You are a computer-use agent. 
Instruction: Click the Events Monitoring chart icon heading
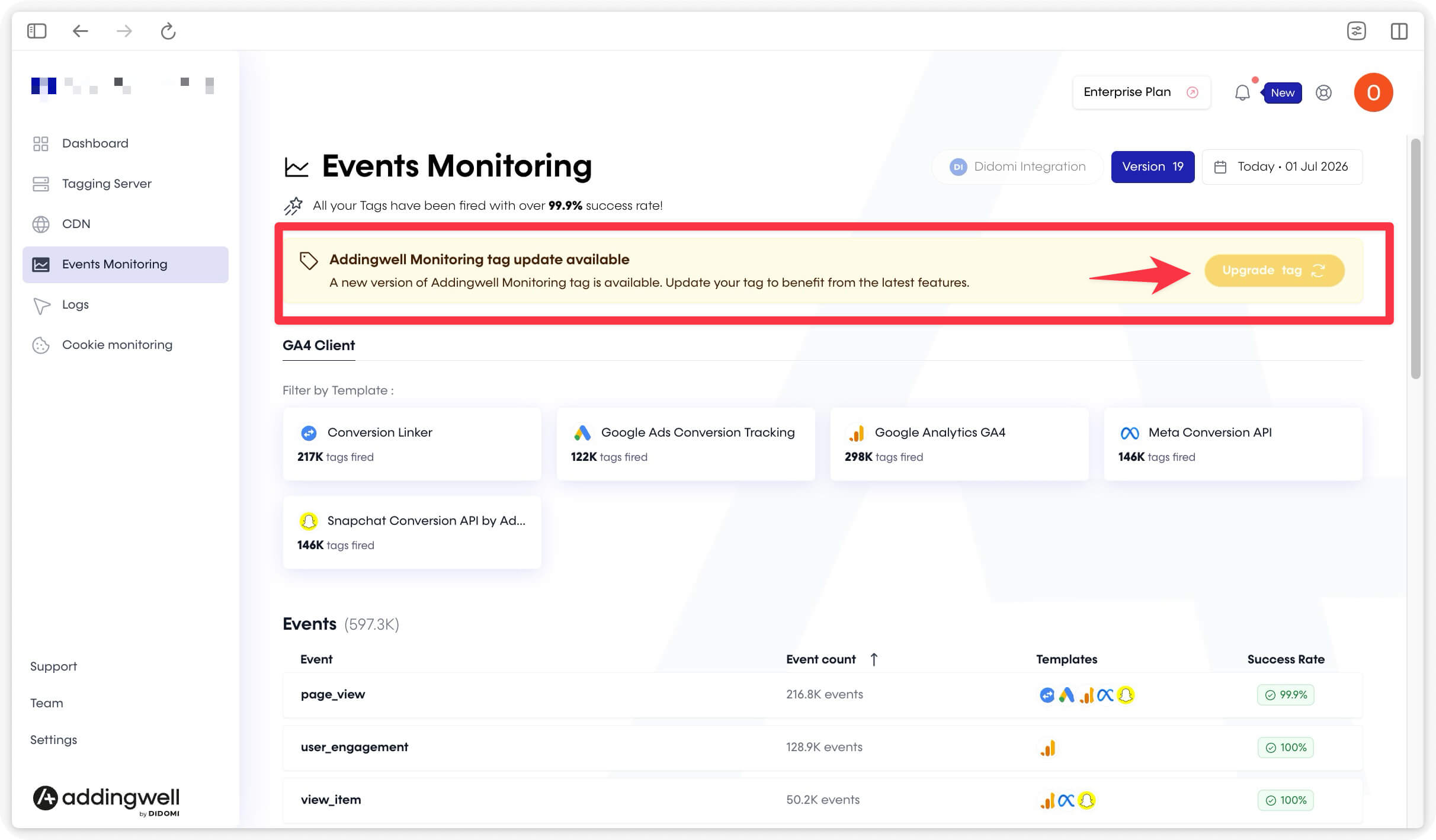point(296,167)
